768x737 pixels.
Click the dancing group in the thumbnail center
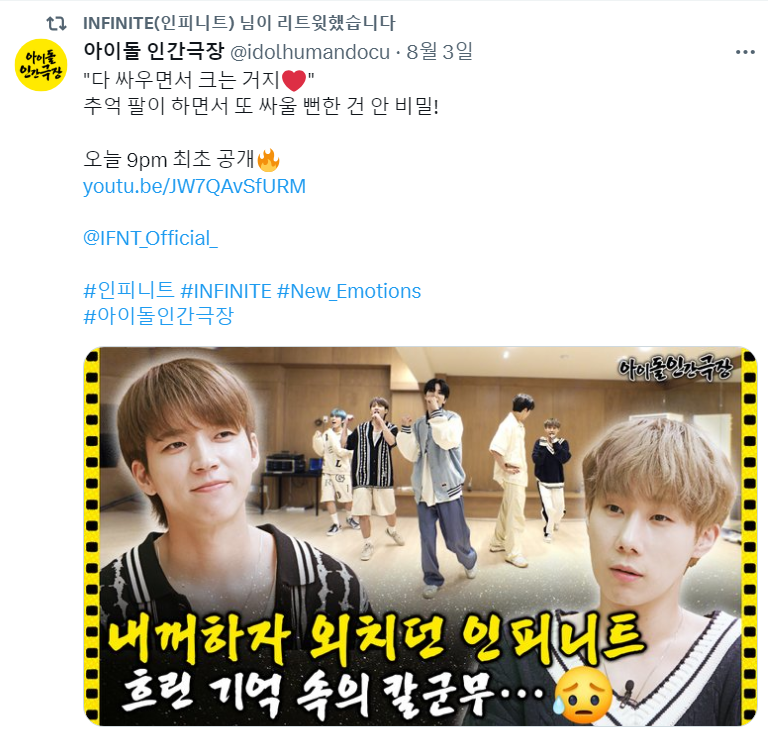[441, 477]
